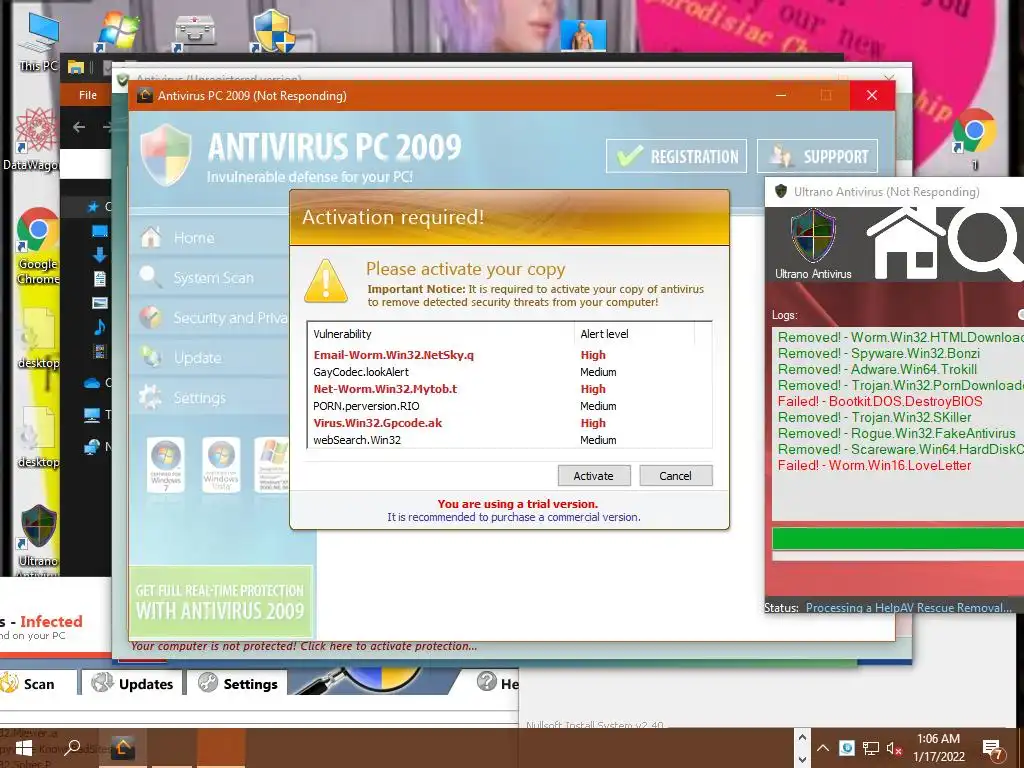
Task: Click the Ultrano Antivirus magnifier search icon
Action: pyautogui.click(x=986, y=242)
